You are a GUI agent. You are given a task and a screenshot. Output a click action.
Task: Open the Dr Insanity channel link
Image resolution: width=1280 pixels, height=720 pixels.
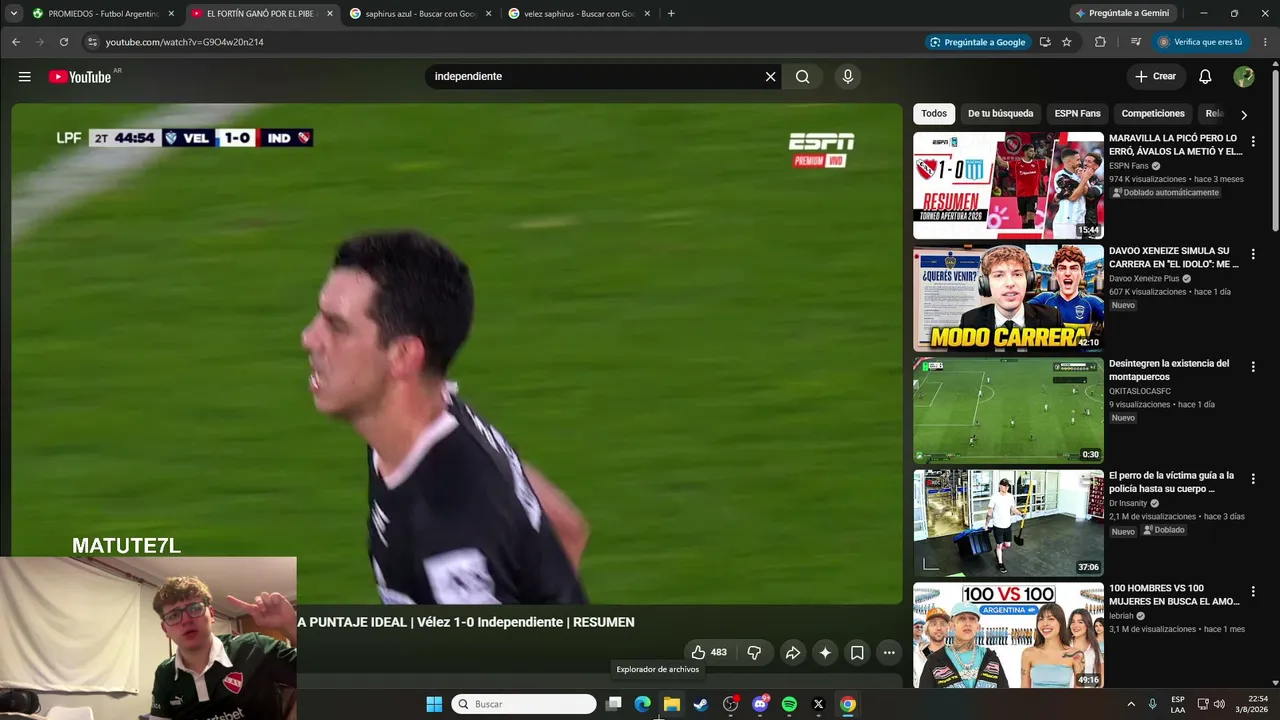point(1128,503)
